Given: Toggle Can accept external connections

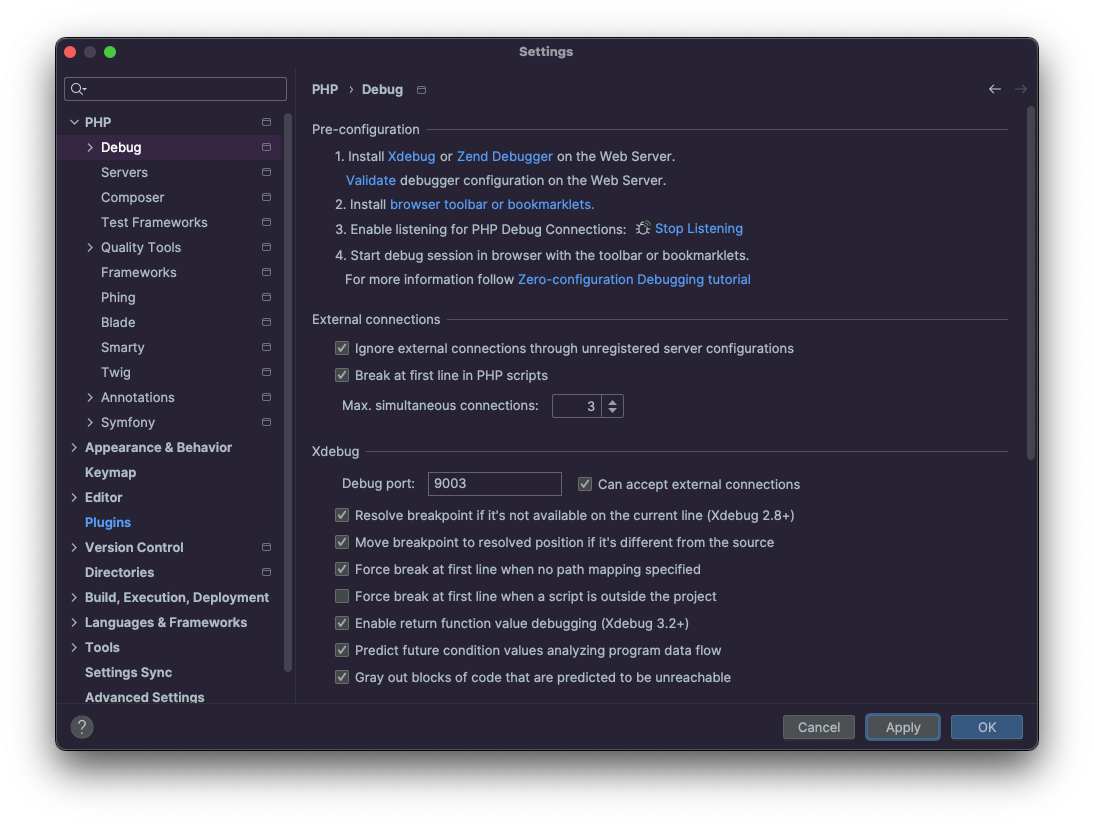Looking at the screenshot, I should (584, 484).
